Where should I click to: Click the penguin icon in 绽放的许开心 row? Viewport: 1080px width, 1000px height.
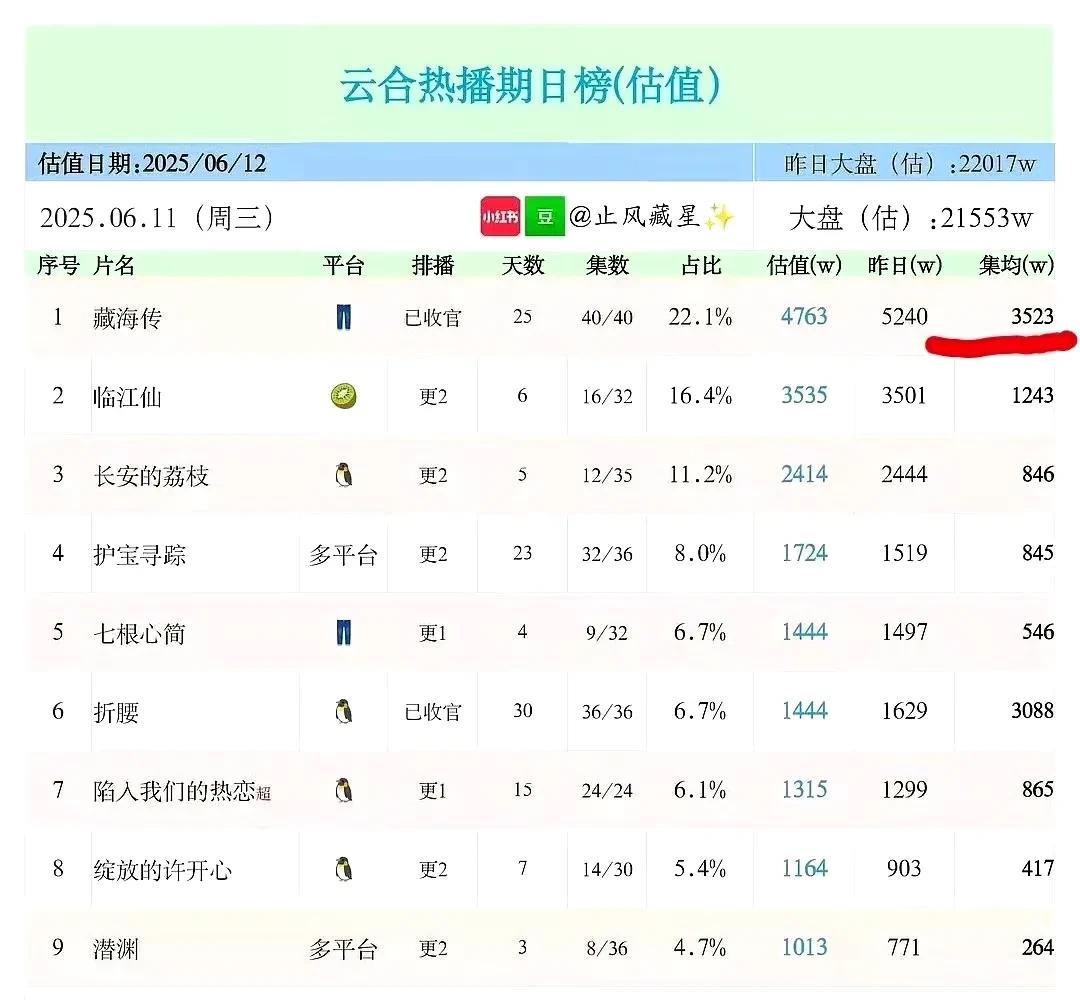(344, 868)
